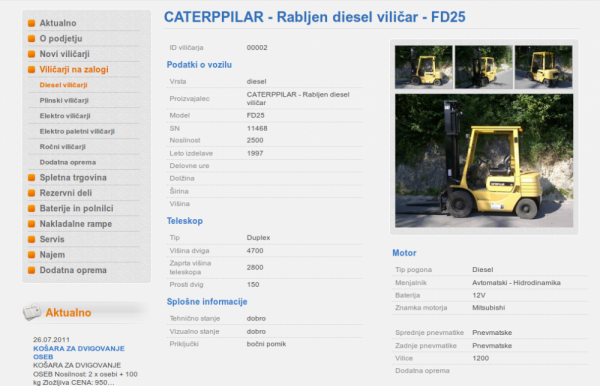Open Ročni viličarji submenu link
Viewport: 600px width, 386px height.
pos(62,147)
